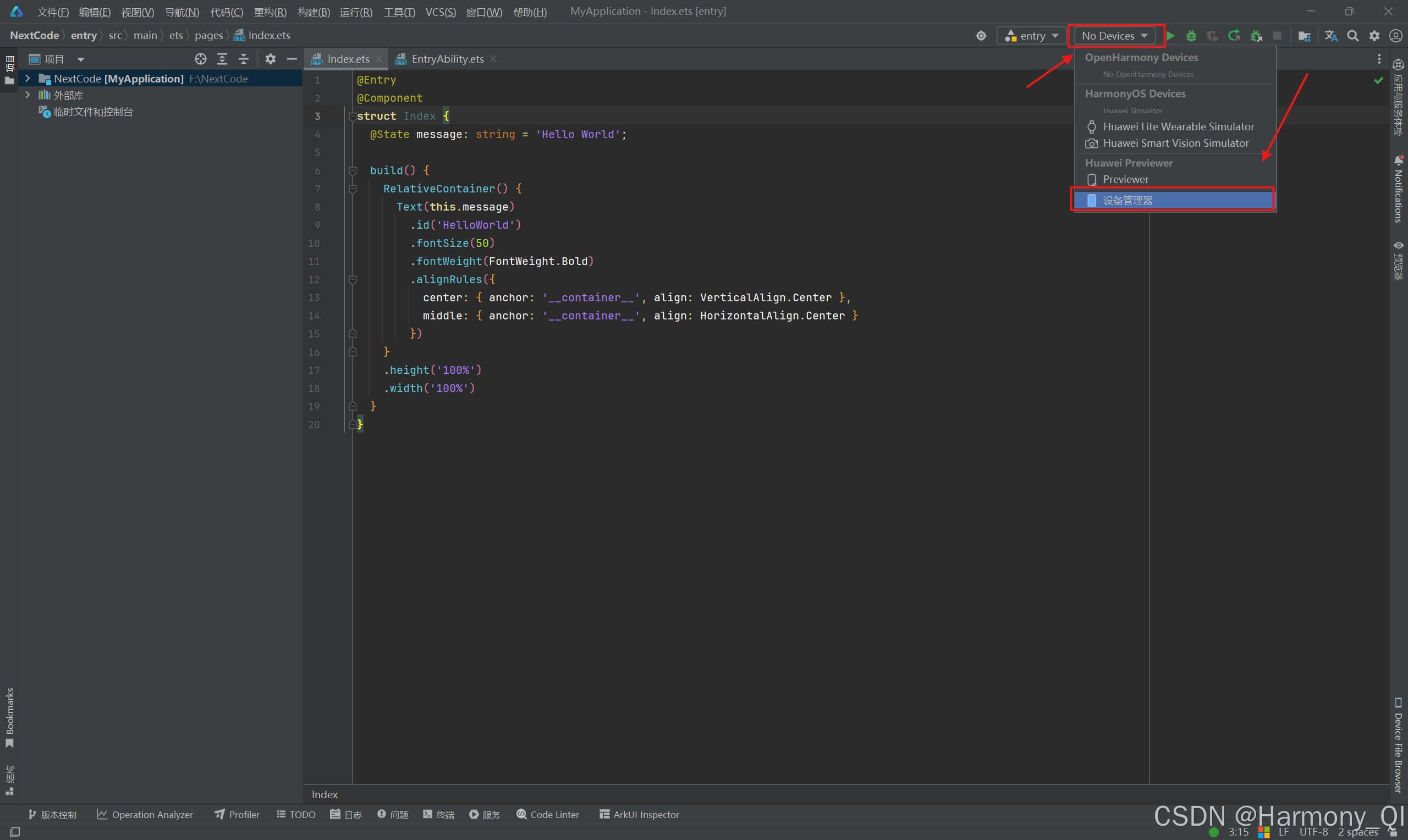
Task: Click pages breadcrumb in navigation bar
Action: coord(209,35)
